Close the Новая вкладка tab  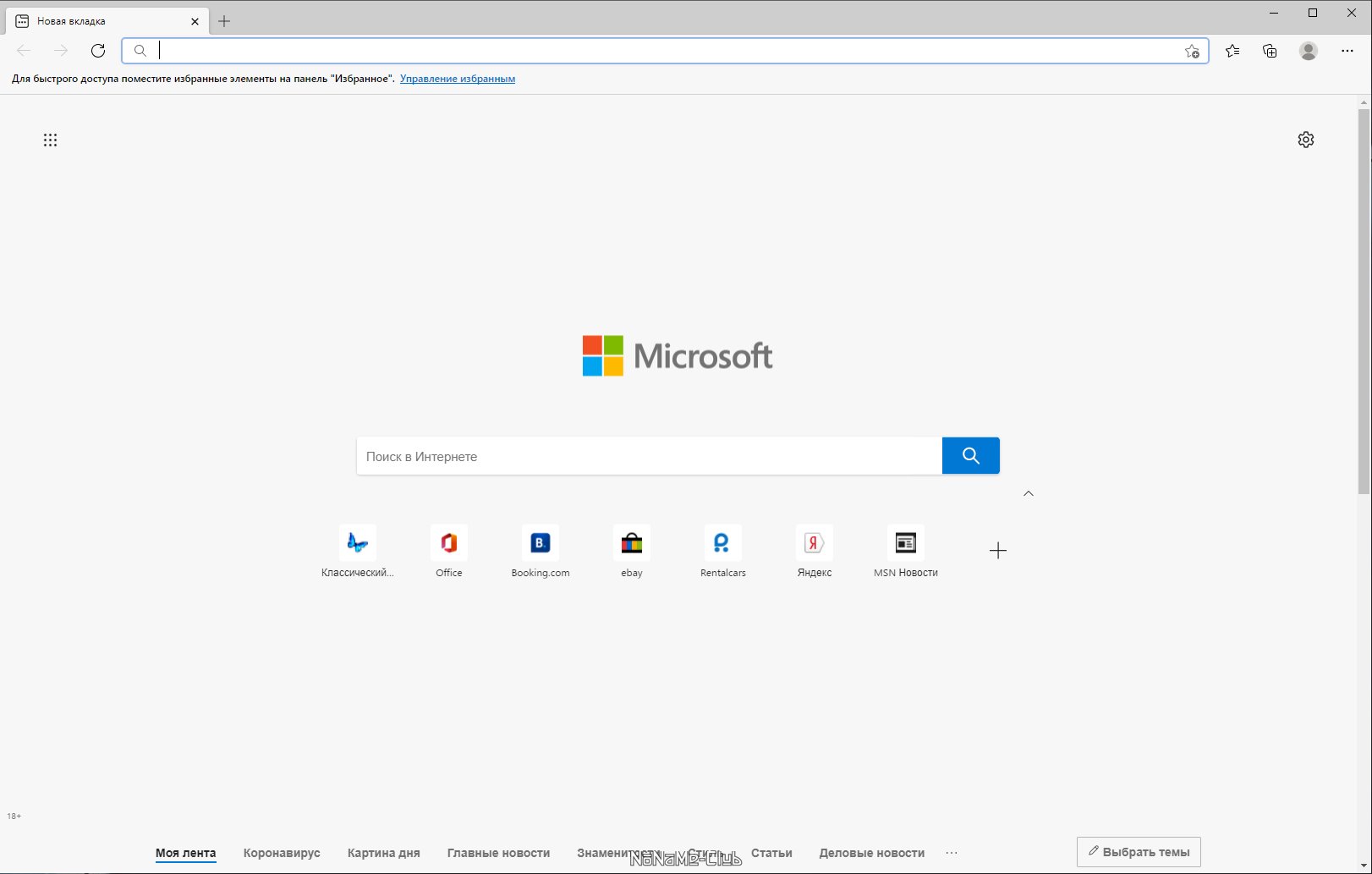click(195, 21)
